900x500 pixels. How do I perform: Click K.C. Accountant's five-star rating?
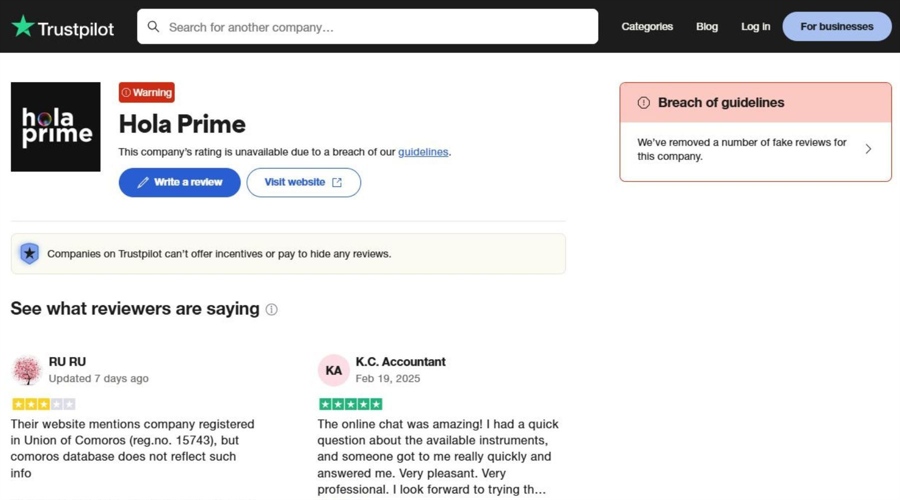click(x=351, y=404)
